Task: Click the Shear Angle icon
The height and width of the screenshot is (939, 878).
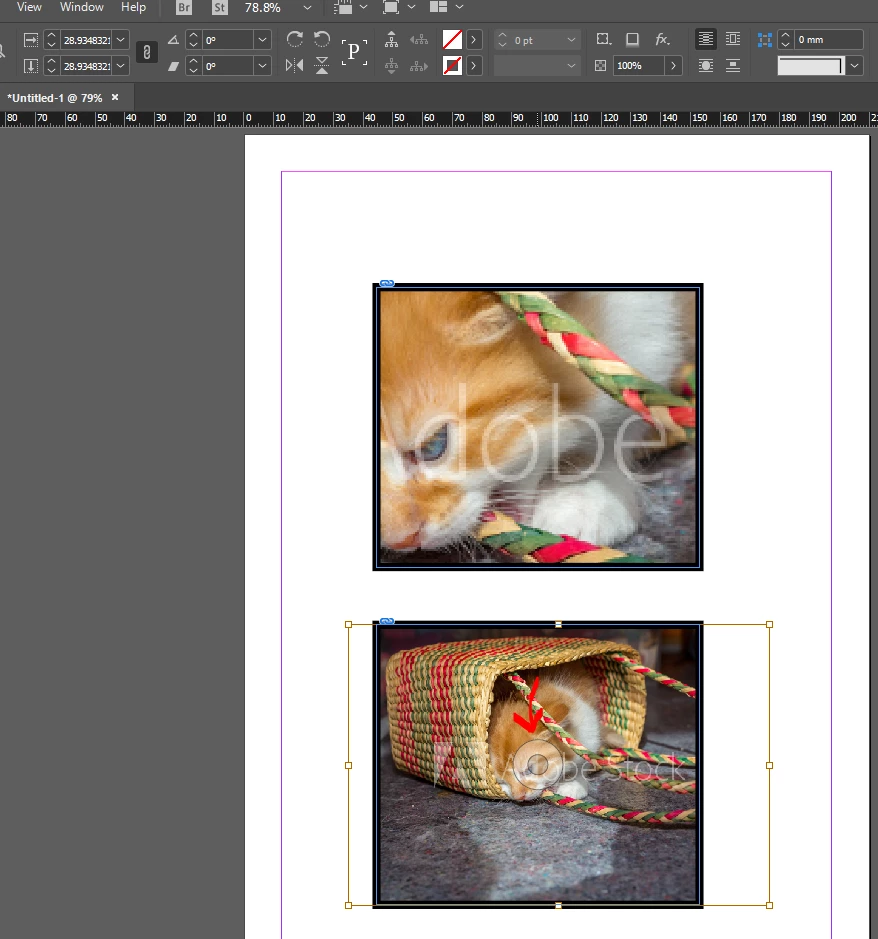Action: 173,66
